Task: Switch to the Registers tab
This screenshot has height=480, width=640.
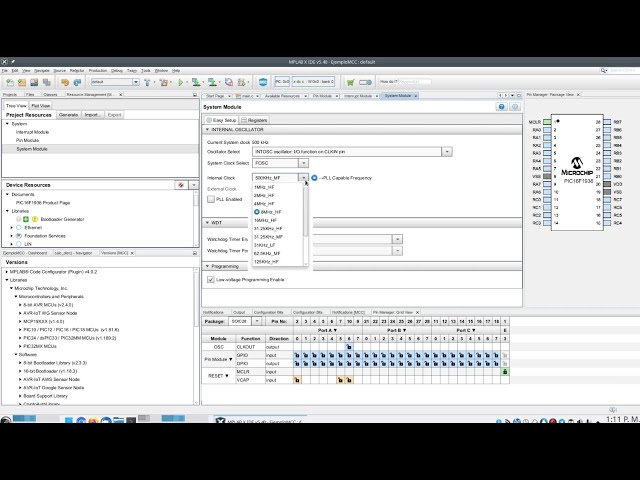Action: point(254,120)
